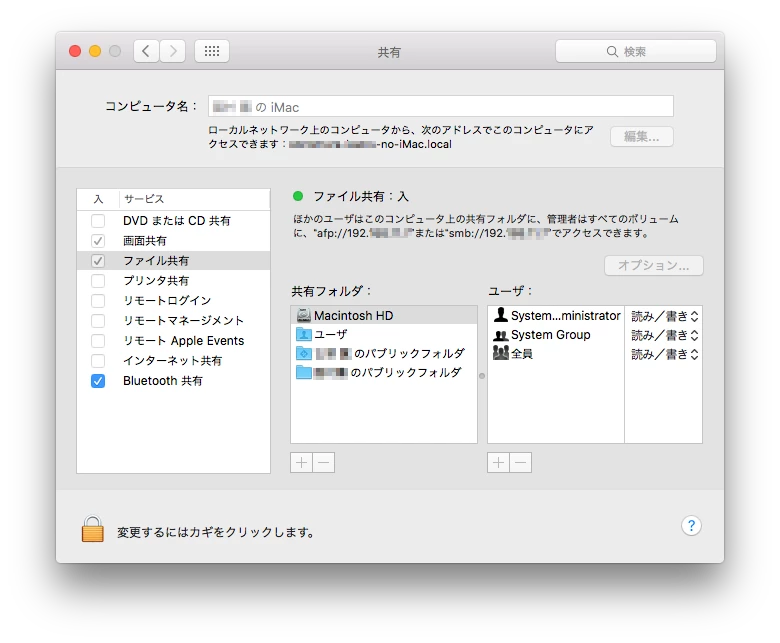Toggle the 画面共有 checkbox
The width and height of the screenshot is (780, 643).
pyautogui.click(x=98, y=241)
